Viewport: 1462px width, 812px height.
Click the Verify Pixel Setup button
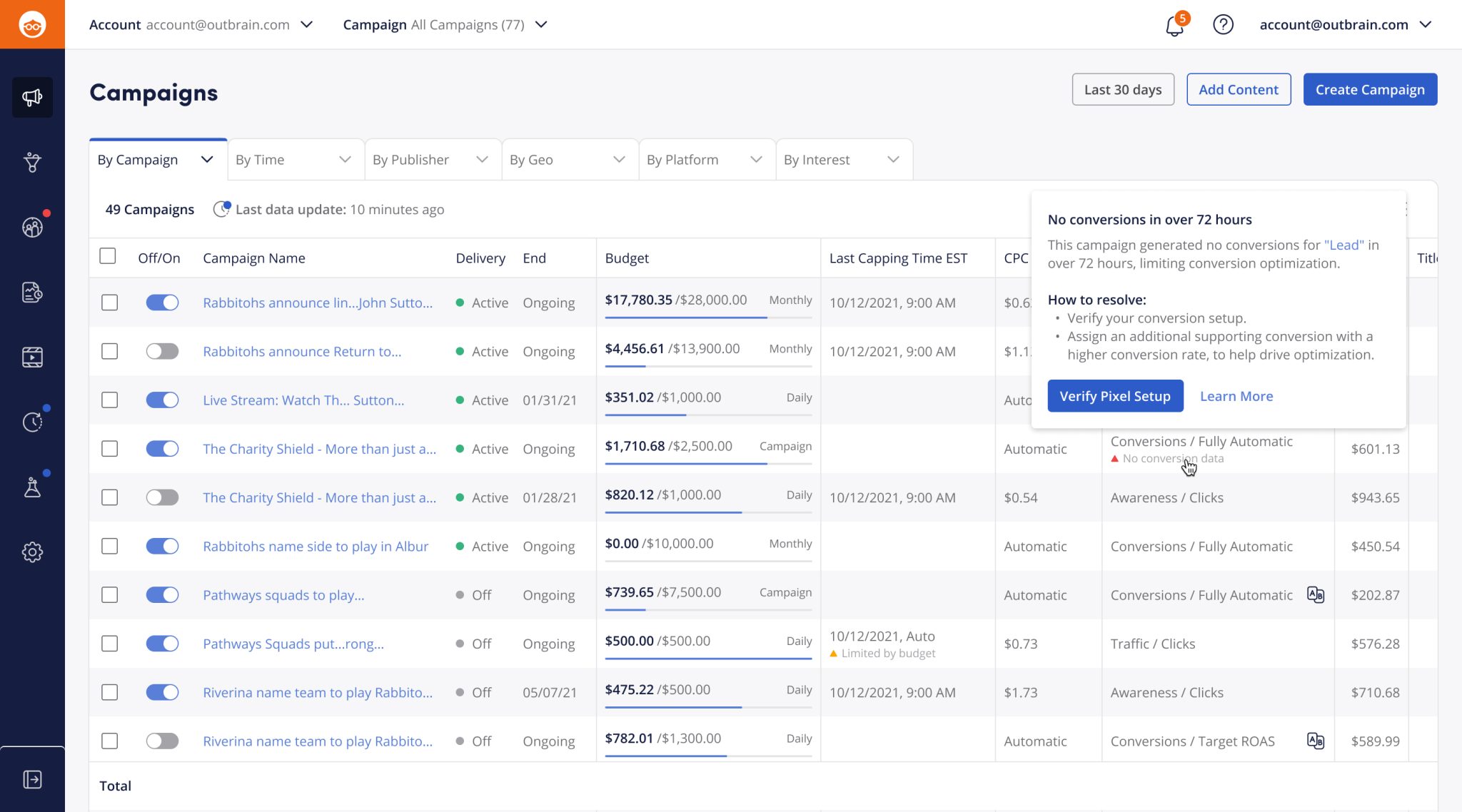coord(1115,396)
